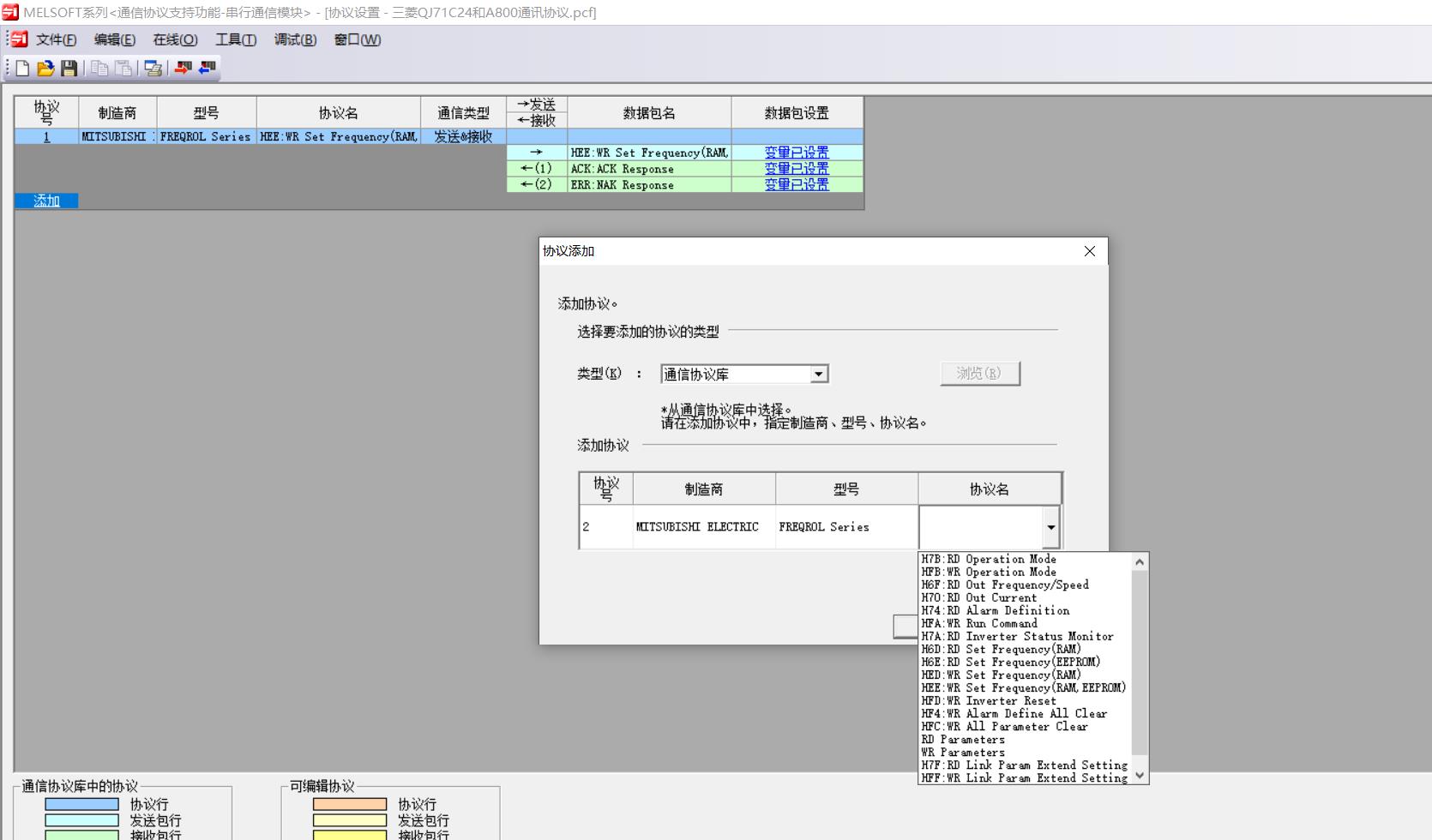
Task: Close the 协议添加 dialog
Action: (x=1089, y=251)
